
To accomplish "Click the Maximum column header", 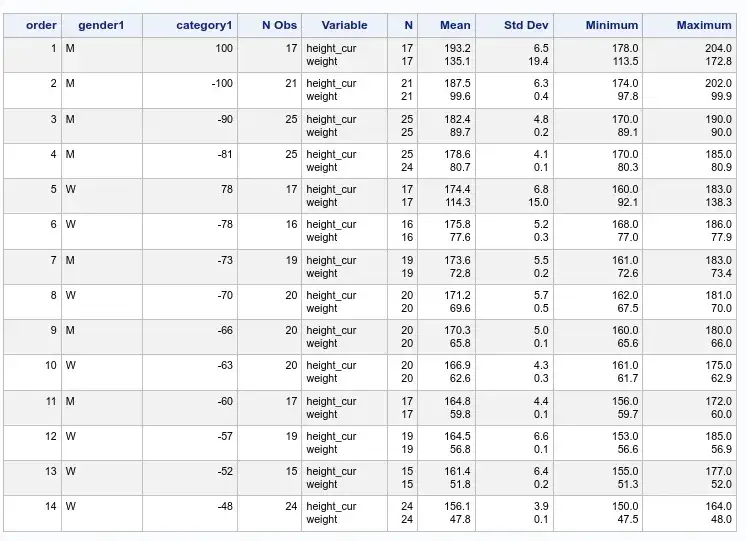I will pos(704,25).
